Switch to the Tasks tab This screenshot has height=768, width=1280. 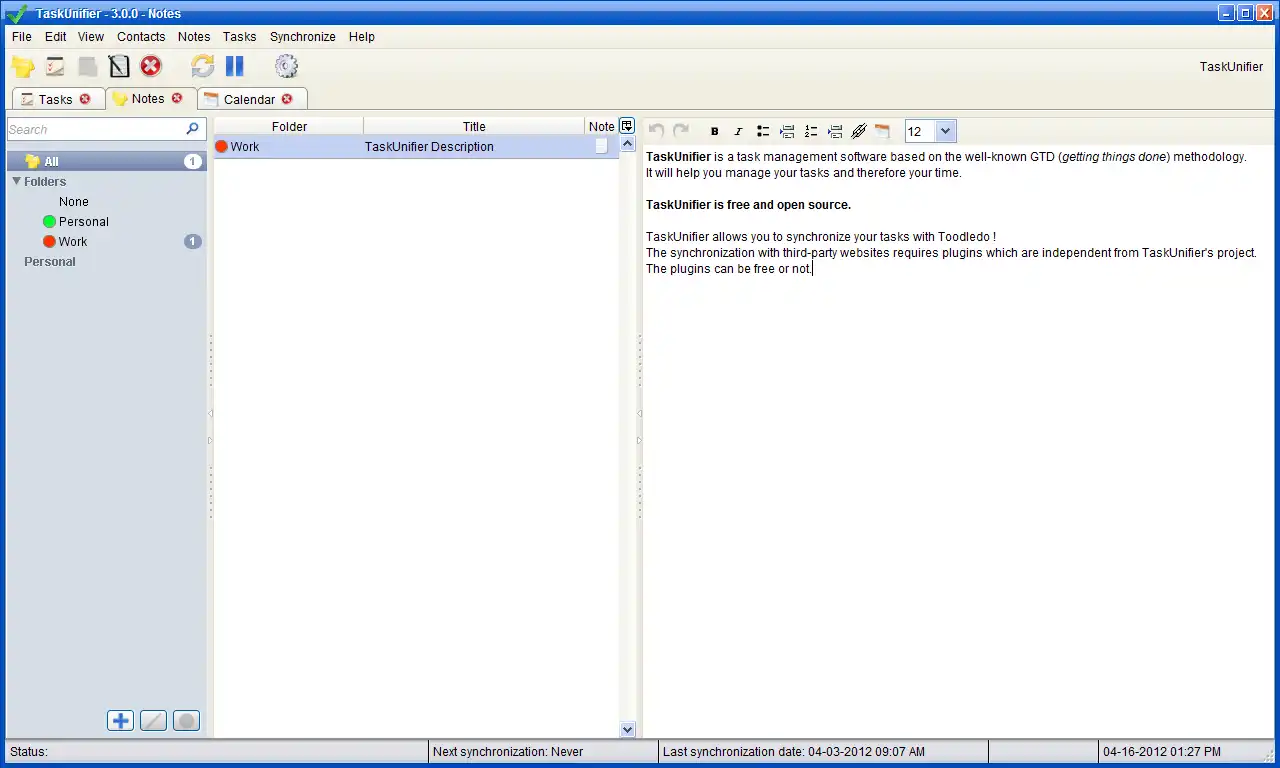56,99
